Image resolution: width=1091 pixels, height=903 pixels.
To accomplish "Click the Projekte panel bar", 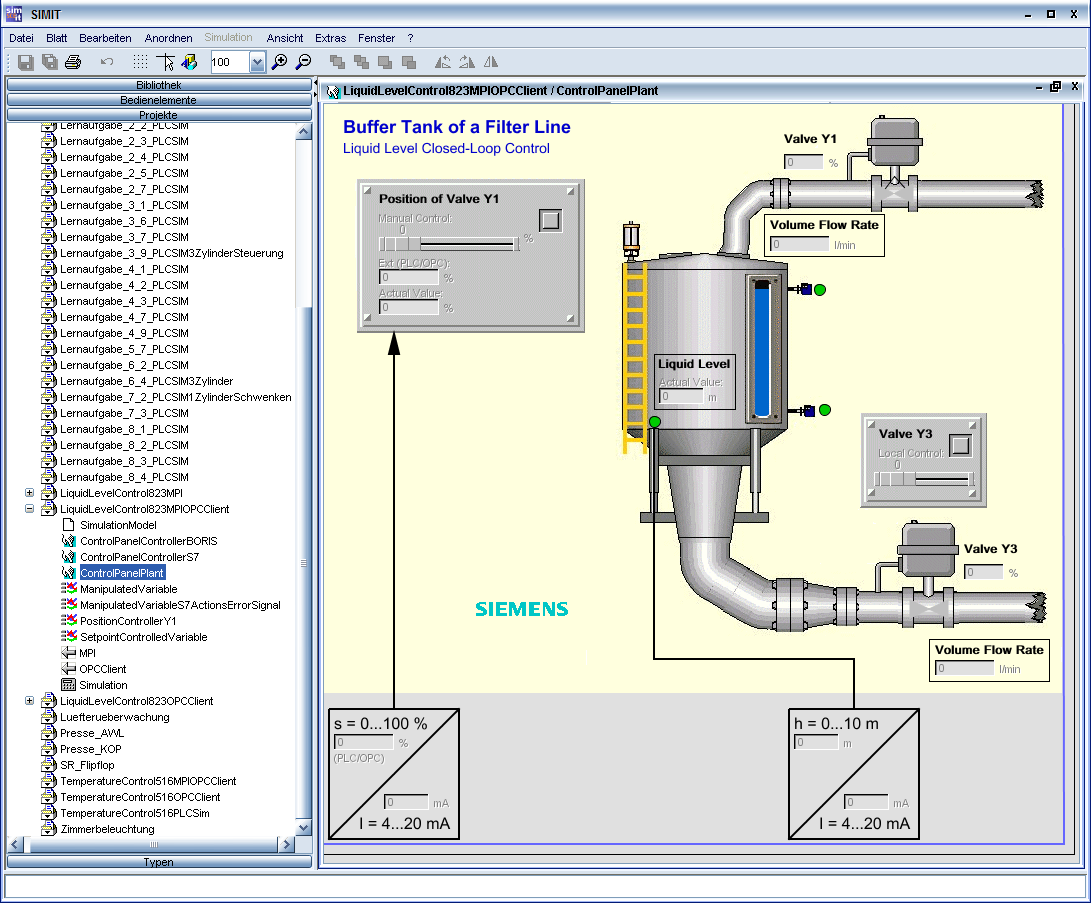I will [159, 115].
